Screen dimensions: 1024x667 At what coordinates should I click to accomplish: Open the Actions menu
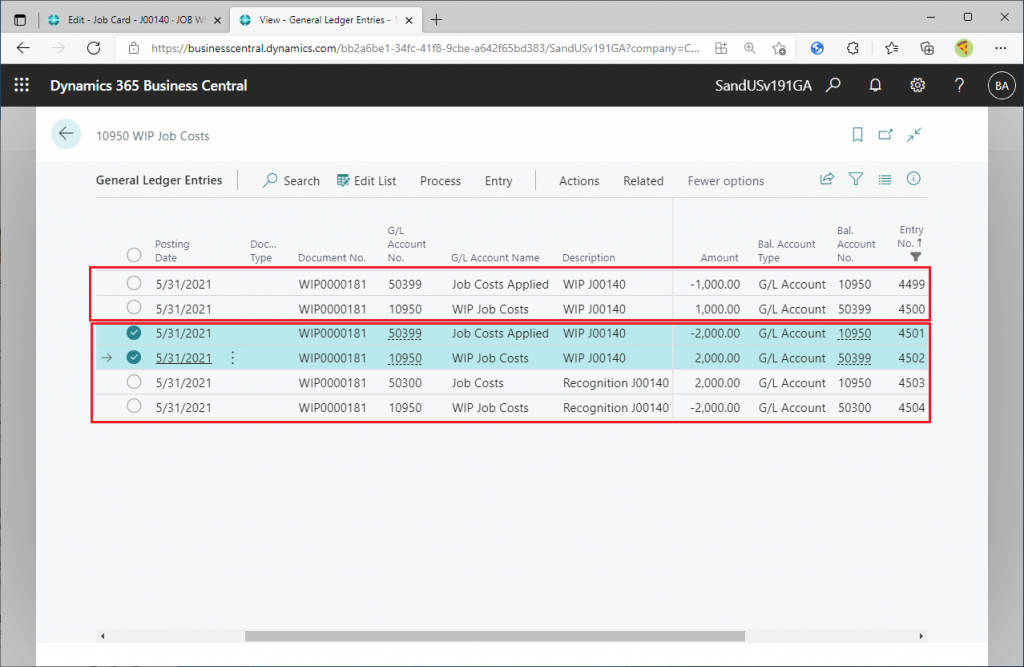pos(579,181)
